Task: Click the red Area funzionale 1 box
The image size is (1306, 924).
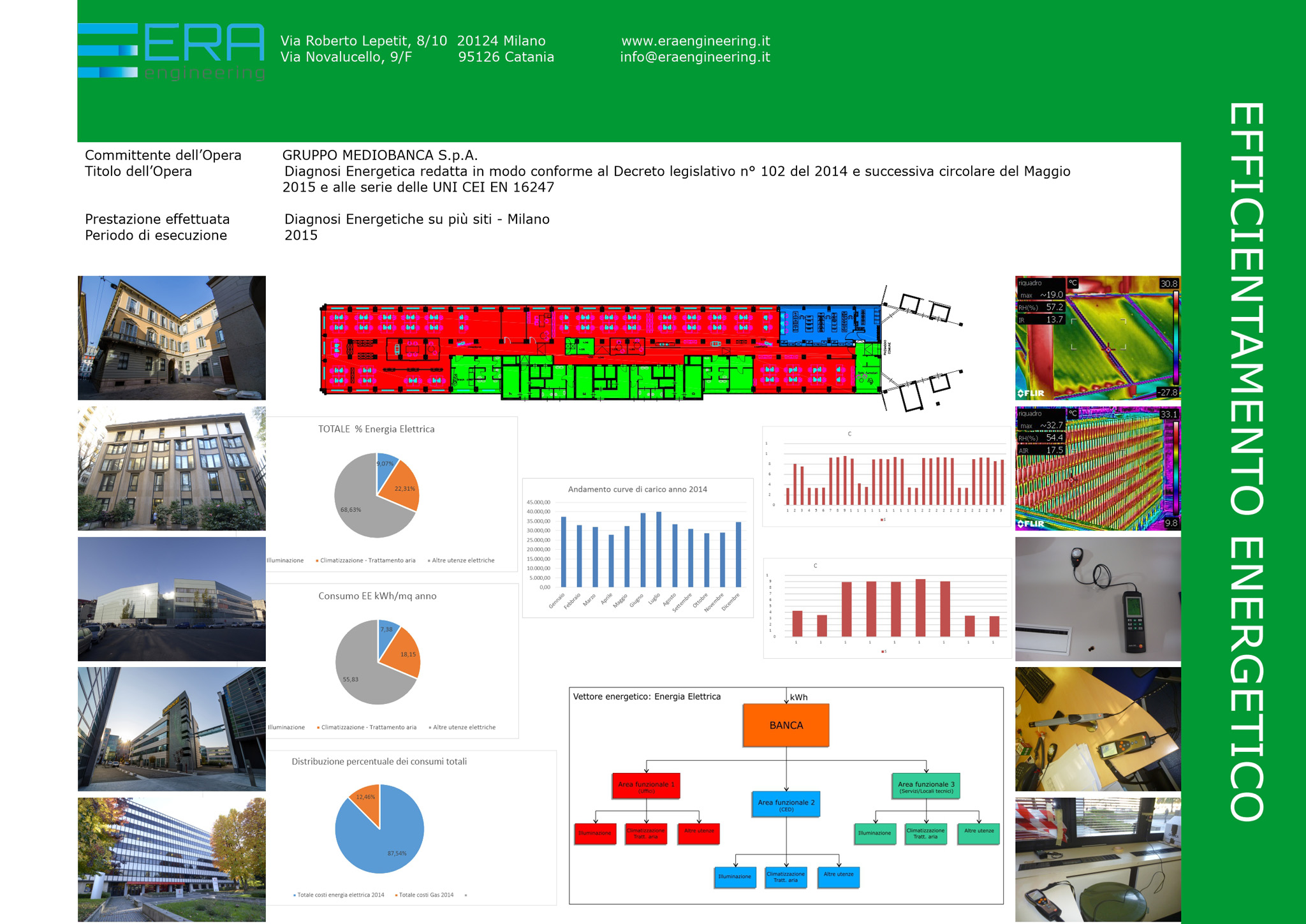Action: pos(646,786)
